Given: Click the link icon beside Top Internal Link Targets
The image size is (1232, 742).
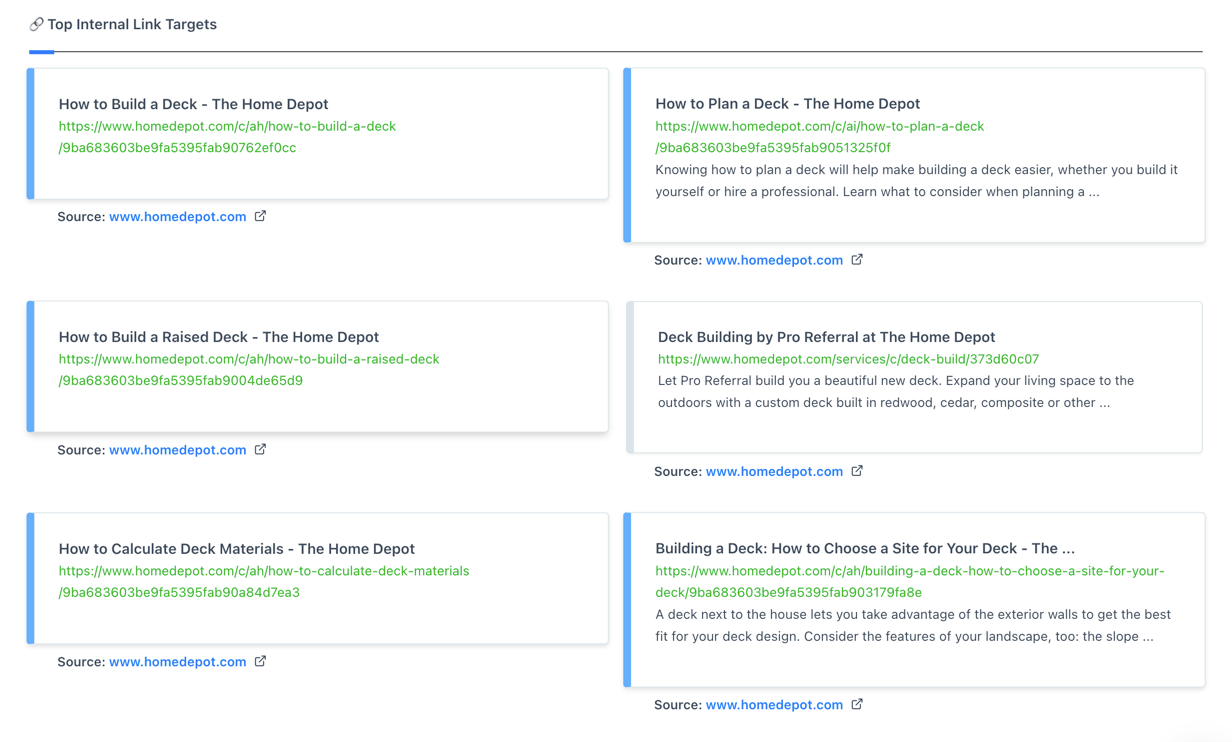Looking at the screenshot, I should click(x=36, y=24).
